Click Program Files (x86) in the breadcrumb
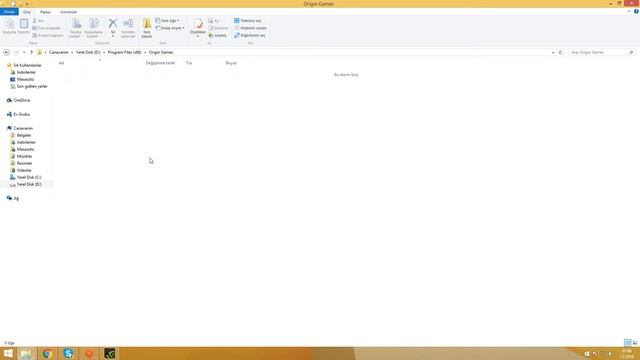 point(124,52)
